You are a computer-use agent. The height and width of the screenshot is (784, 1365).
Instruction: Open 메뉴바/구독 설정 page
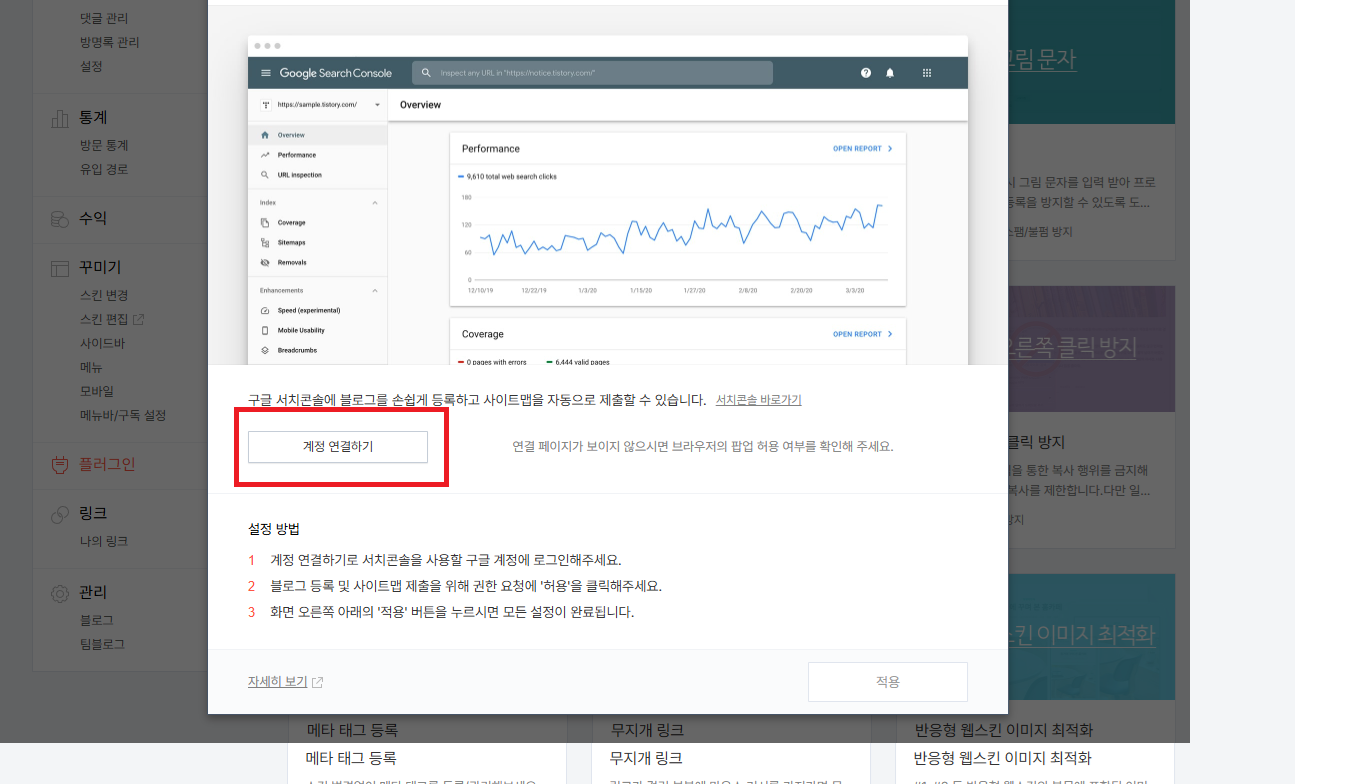click(x=123, y=415)
